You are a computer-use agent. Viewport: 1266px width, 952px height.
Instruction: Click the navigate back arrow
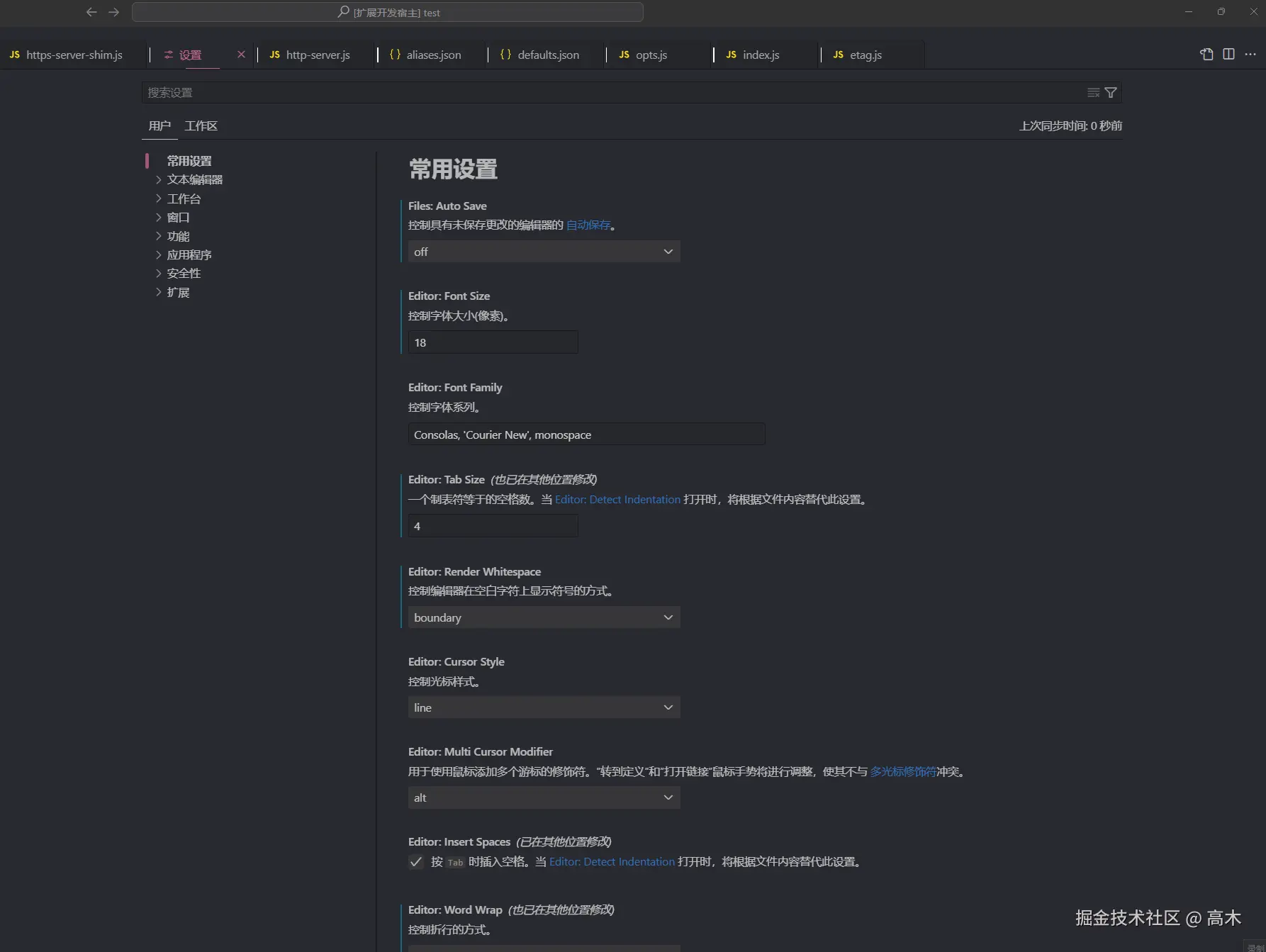pos(91,12)
